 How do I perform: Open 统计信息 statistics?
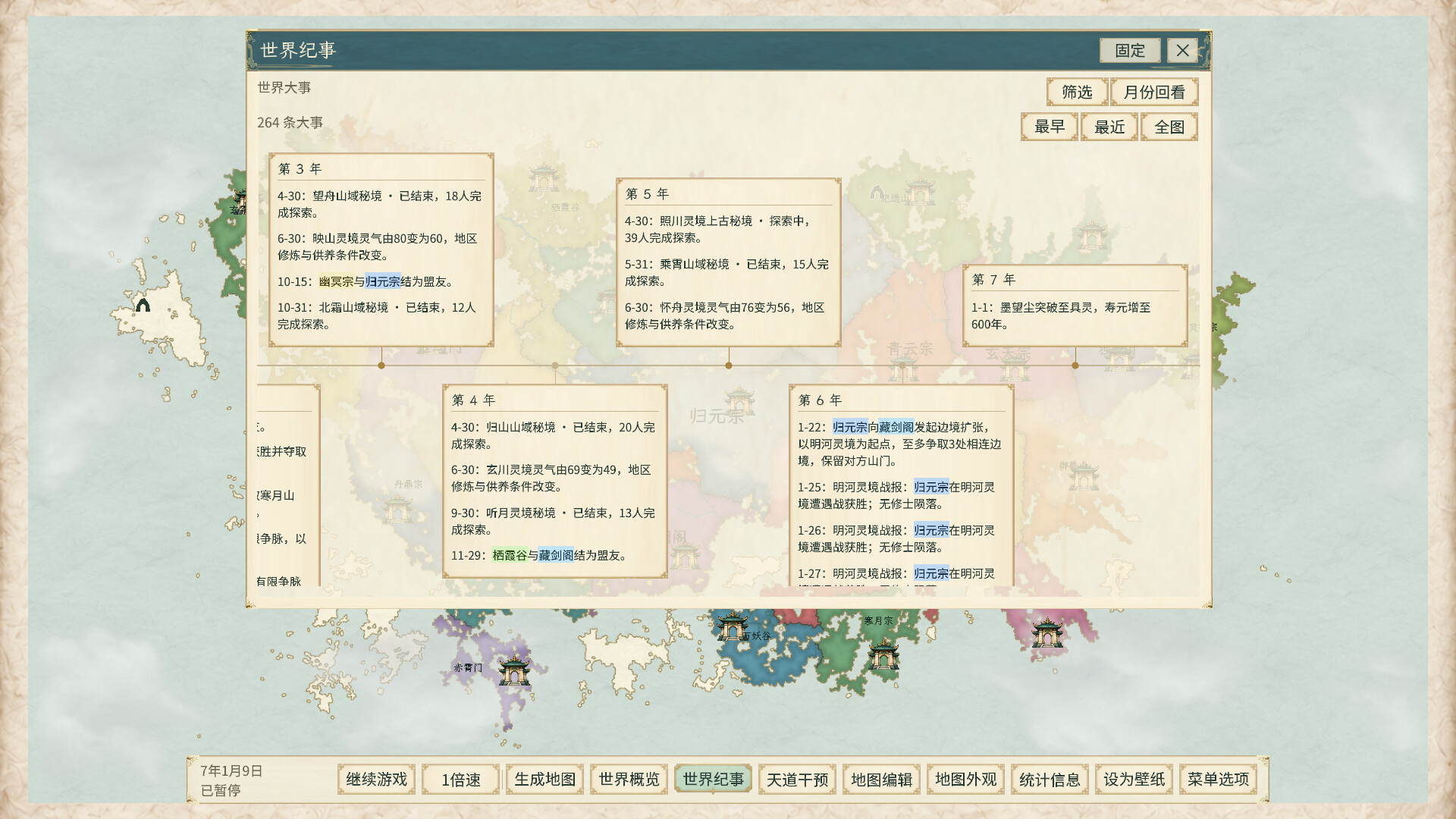[1050, 779]
